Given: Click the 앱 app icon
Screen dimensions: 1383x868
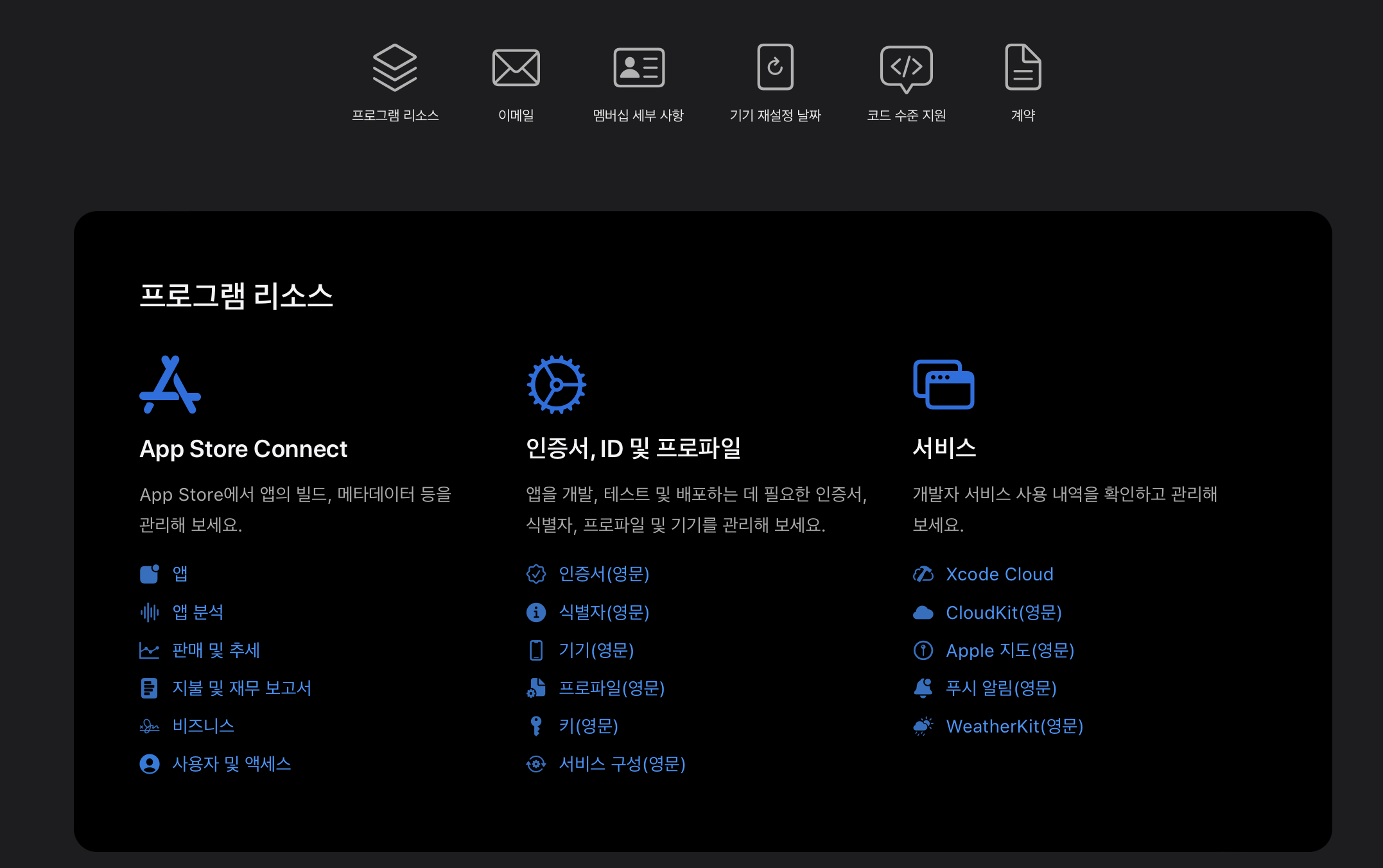Looking at the screenshot, I should click(x=150, y=574).
